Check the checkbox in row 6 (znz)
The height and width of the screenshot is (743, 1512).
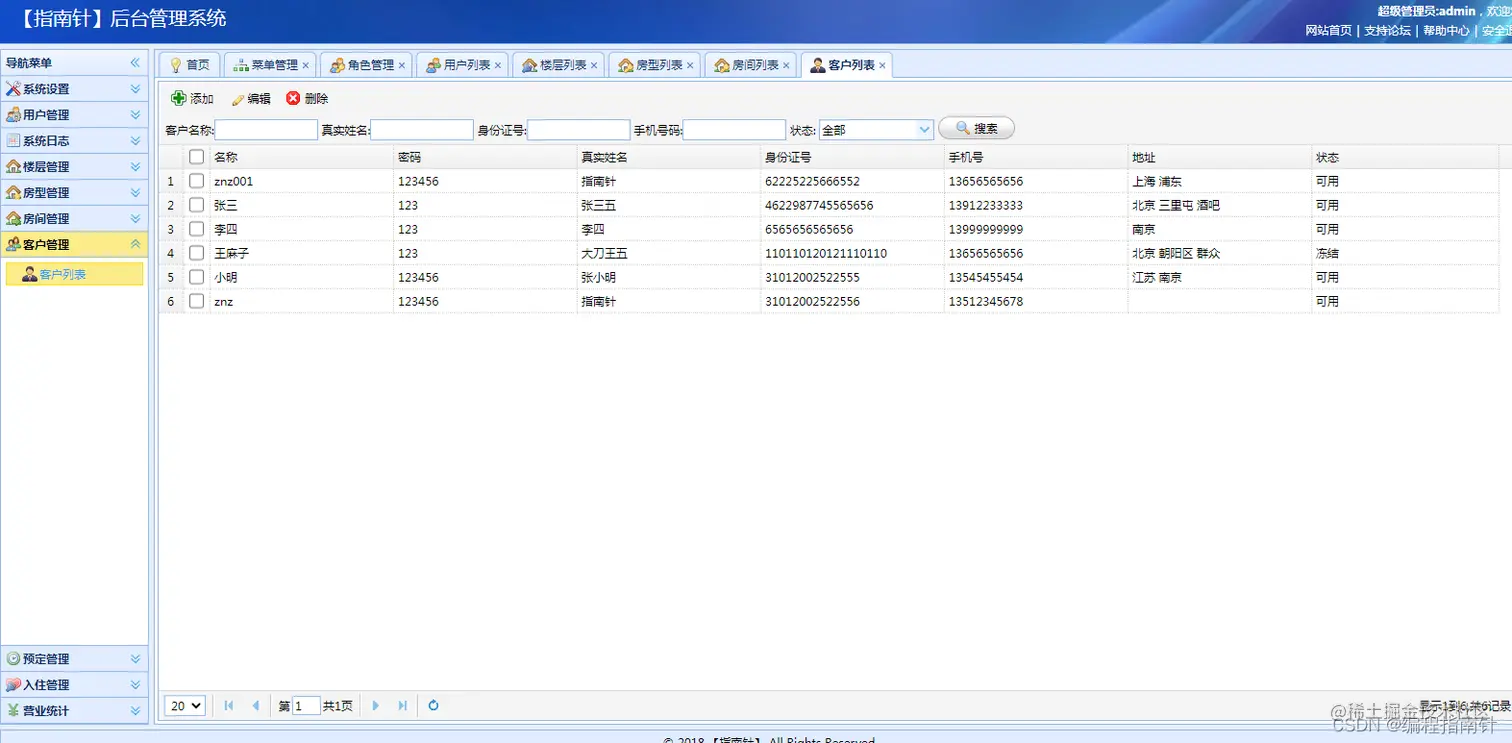click(x=197, y=301)
